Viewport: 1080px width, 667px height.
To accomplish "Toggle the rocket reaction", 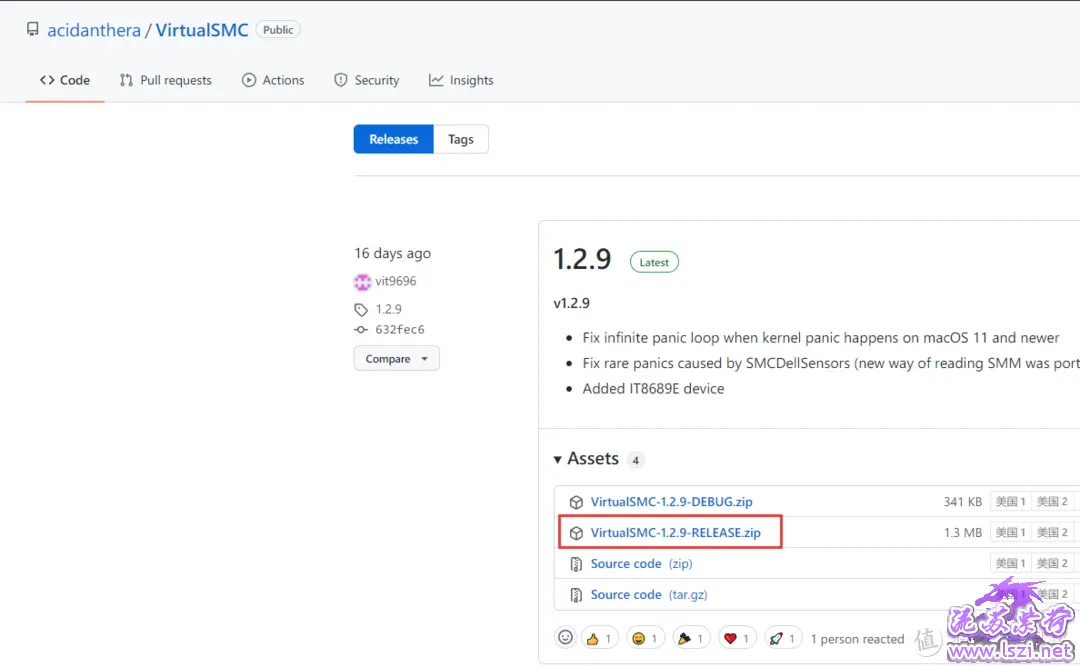I will pyautogui.click(x=783, y=639).
